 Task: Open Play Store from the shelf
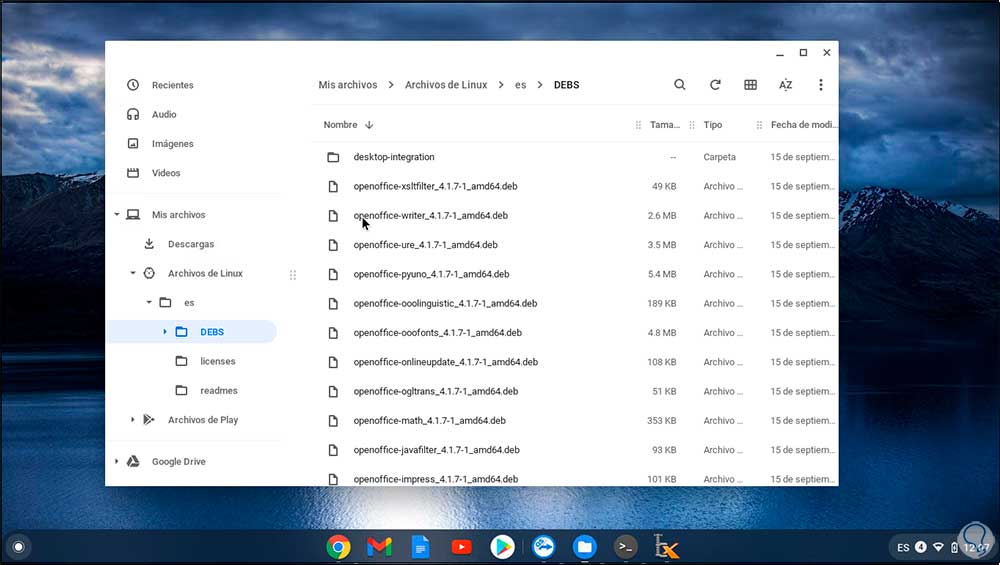point(503,547)
